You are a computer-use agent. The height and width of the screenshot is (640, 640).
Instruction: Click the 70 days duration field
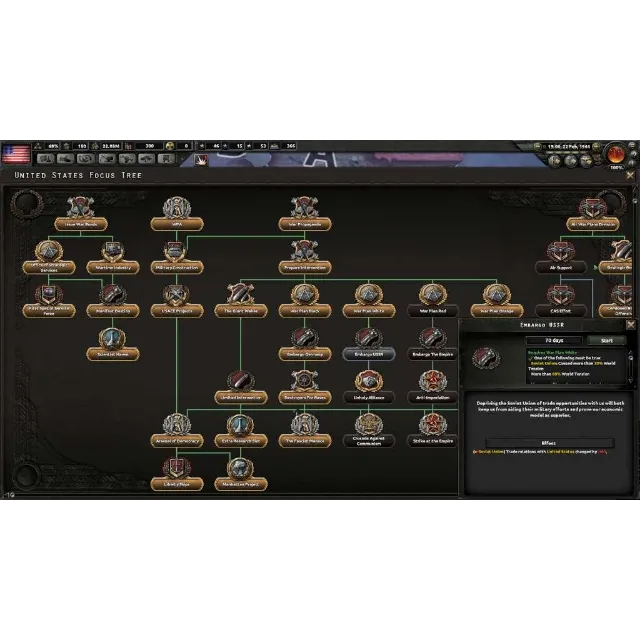coord(554,340)
